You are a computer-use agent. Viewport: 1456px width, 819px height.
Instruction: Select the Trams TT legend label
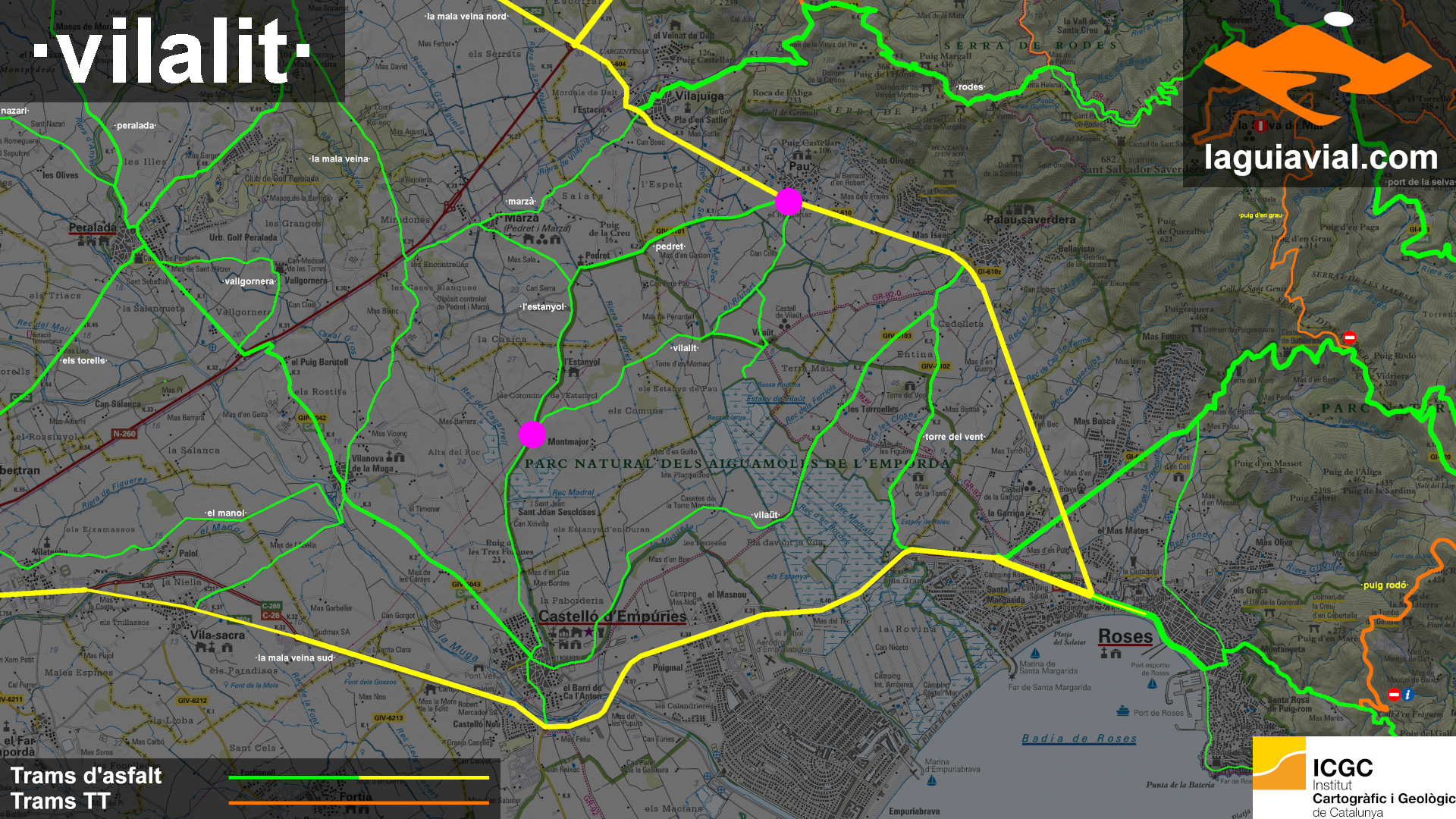[x=61, y=802]
